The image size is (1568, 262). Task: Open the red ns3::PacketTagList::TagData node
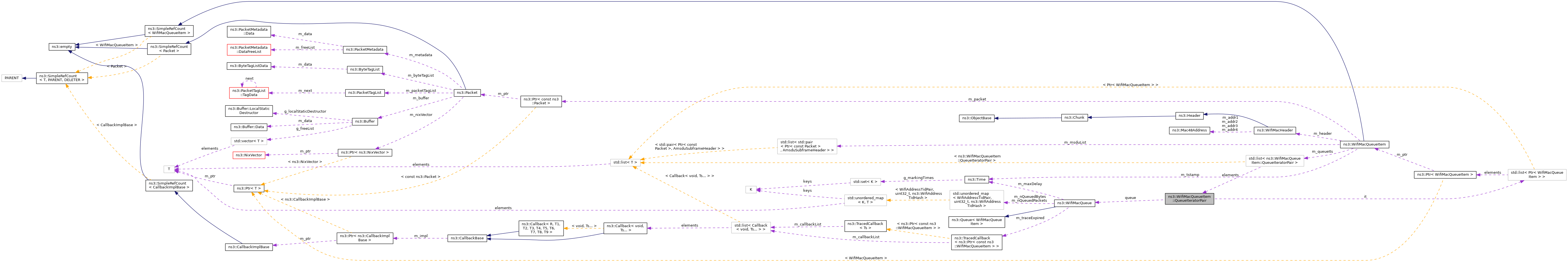click(249, 92)
